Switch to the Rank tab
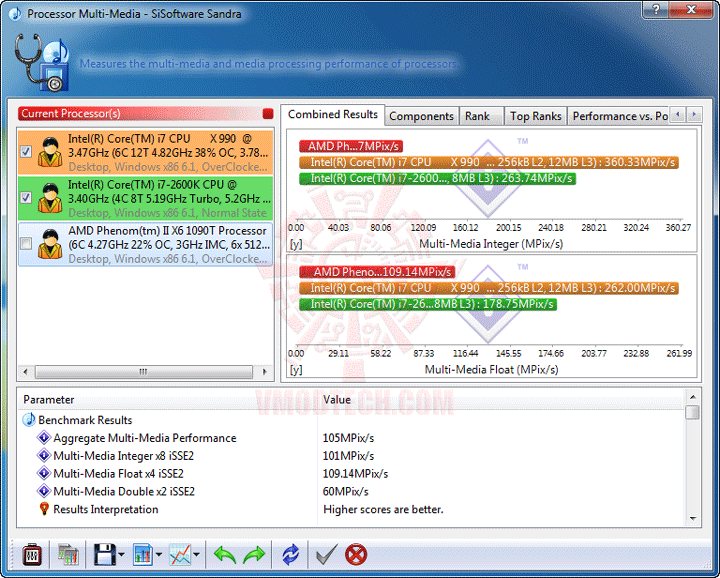720x578 pixels. tap(481, 116)
